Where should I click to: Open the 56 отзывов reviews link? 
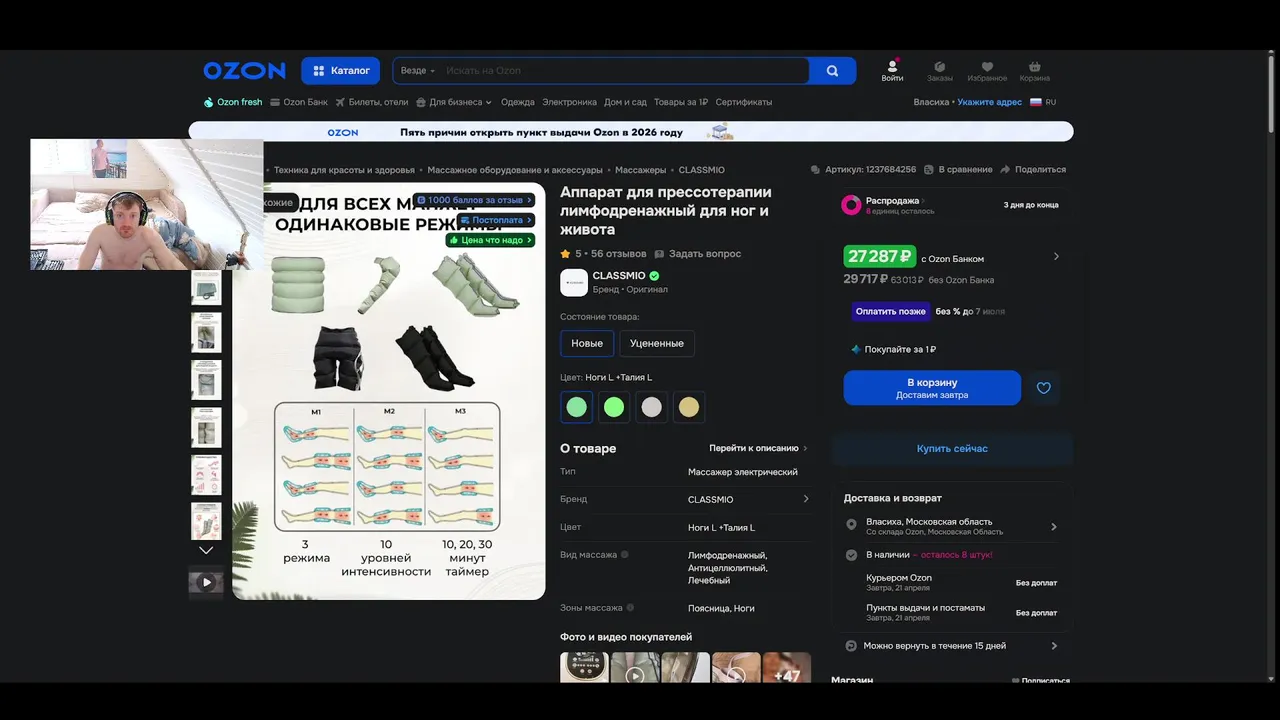tap(618, 254)
